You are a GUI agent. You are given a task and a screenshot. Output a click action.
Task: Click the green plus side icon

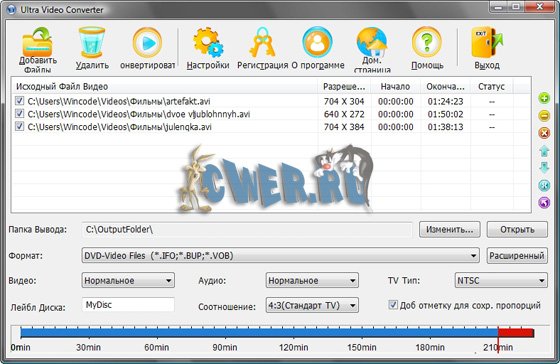coord(544,98)
